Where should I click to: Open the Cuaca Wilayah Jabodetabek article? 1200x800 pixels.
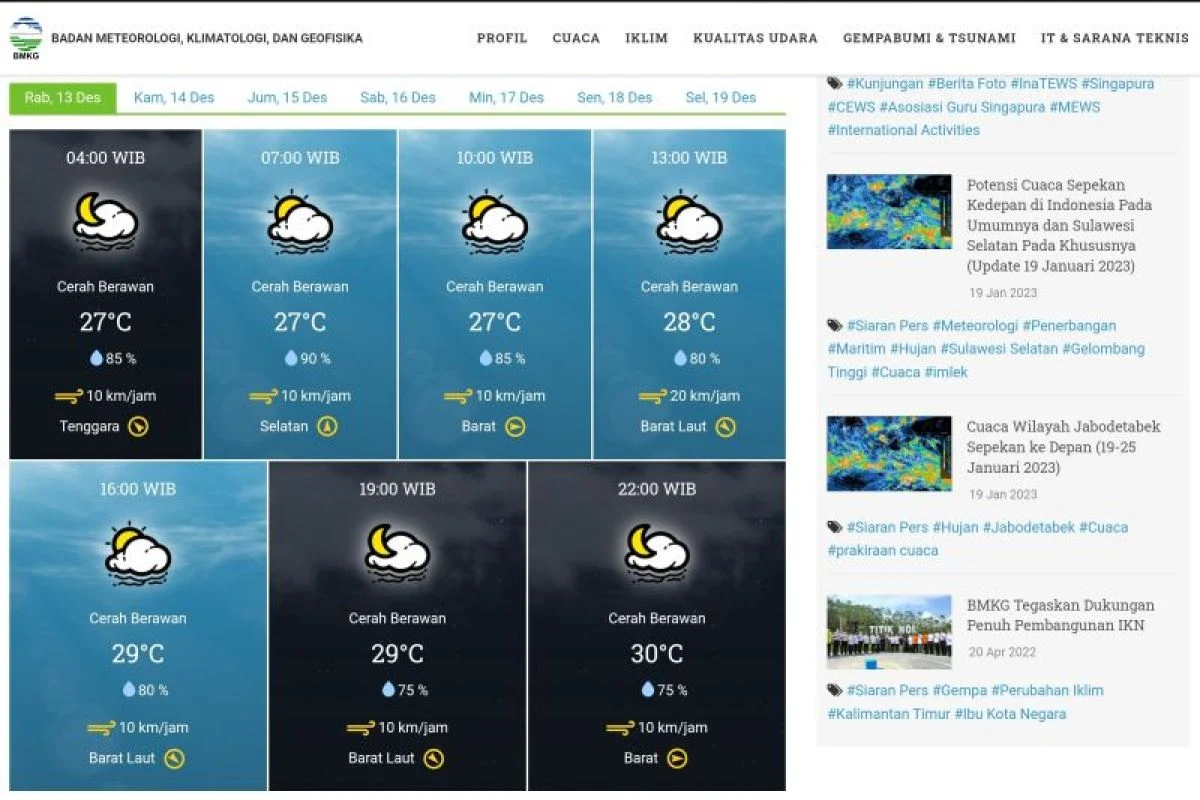pyautogui.click(x=1063, y=447)
